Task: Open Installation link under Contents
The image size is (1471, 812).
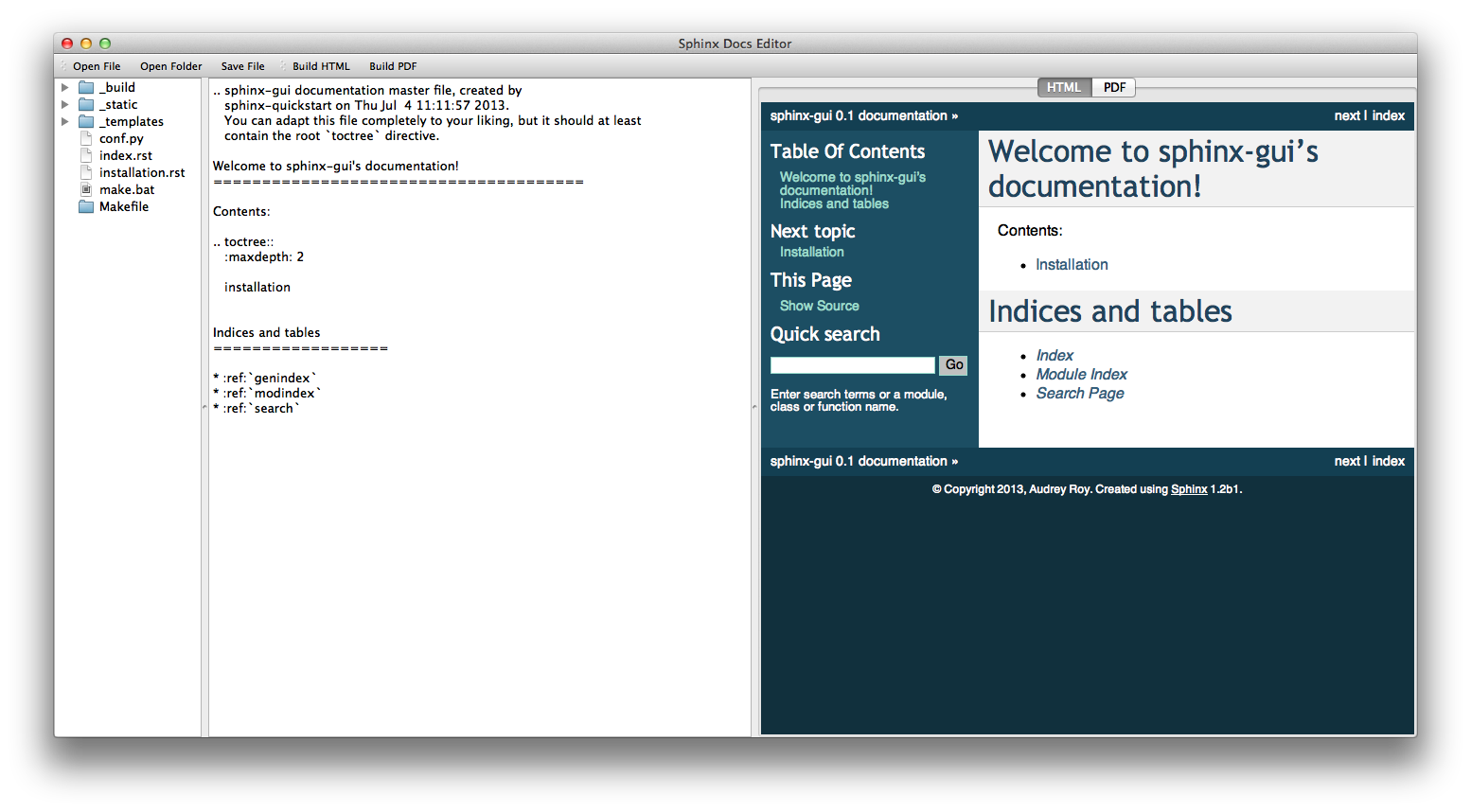Action: (1072, 265)
